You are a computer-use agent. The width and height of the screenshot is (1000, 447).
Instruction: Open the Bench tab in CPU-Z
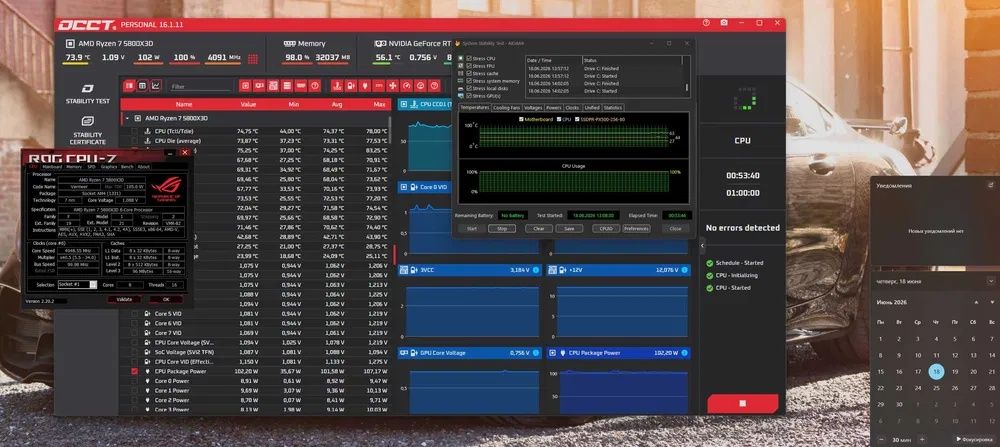tap(127, 167)
